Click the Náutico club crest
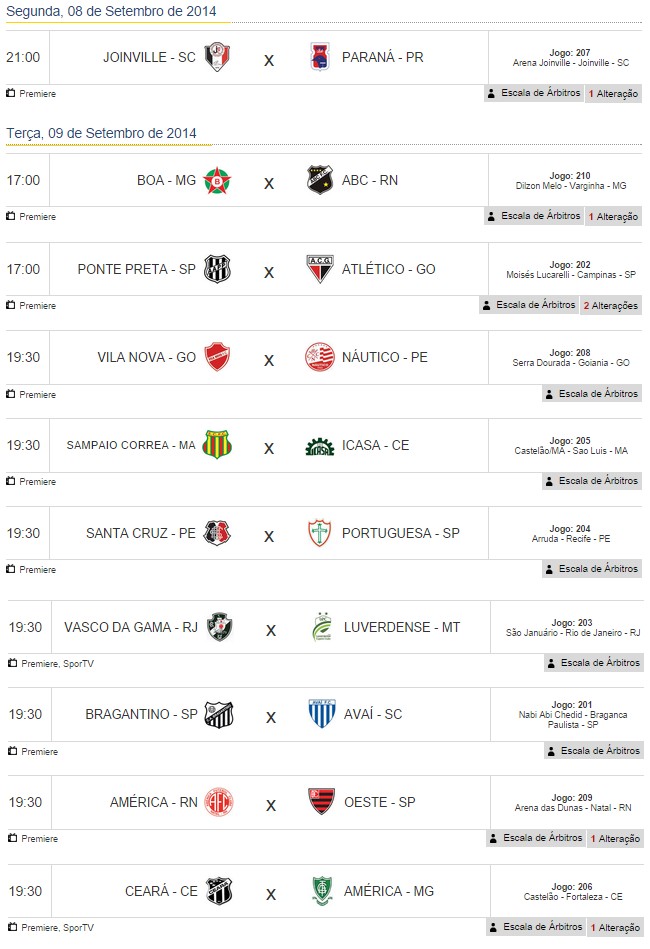This screenshot has height=949, width=650. click(x=319, y=357)
